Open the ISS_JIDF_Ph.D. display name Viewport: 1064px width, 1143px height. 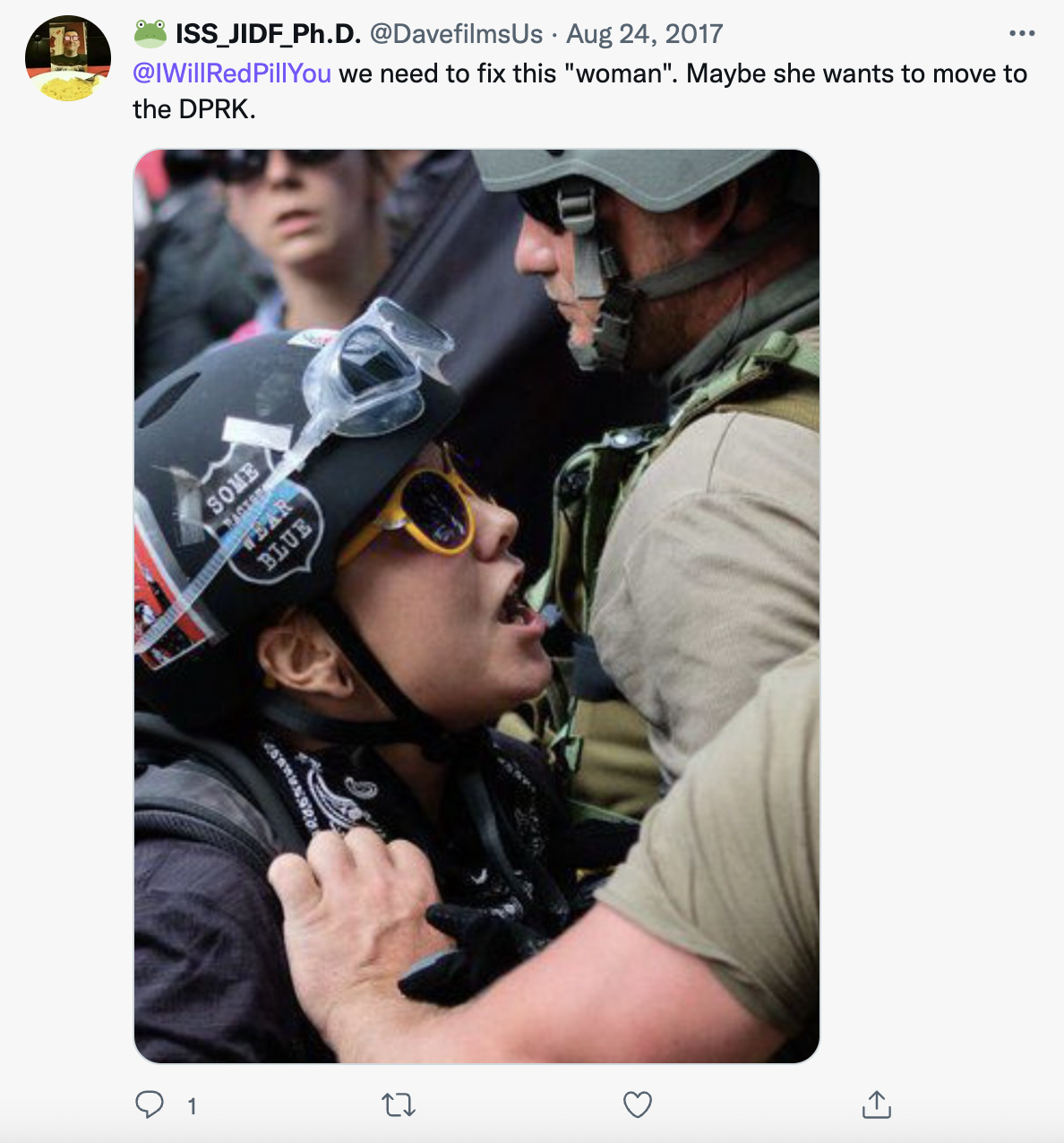point(268,34)
